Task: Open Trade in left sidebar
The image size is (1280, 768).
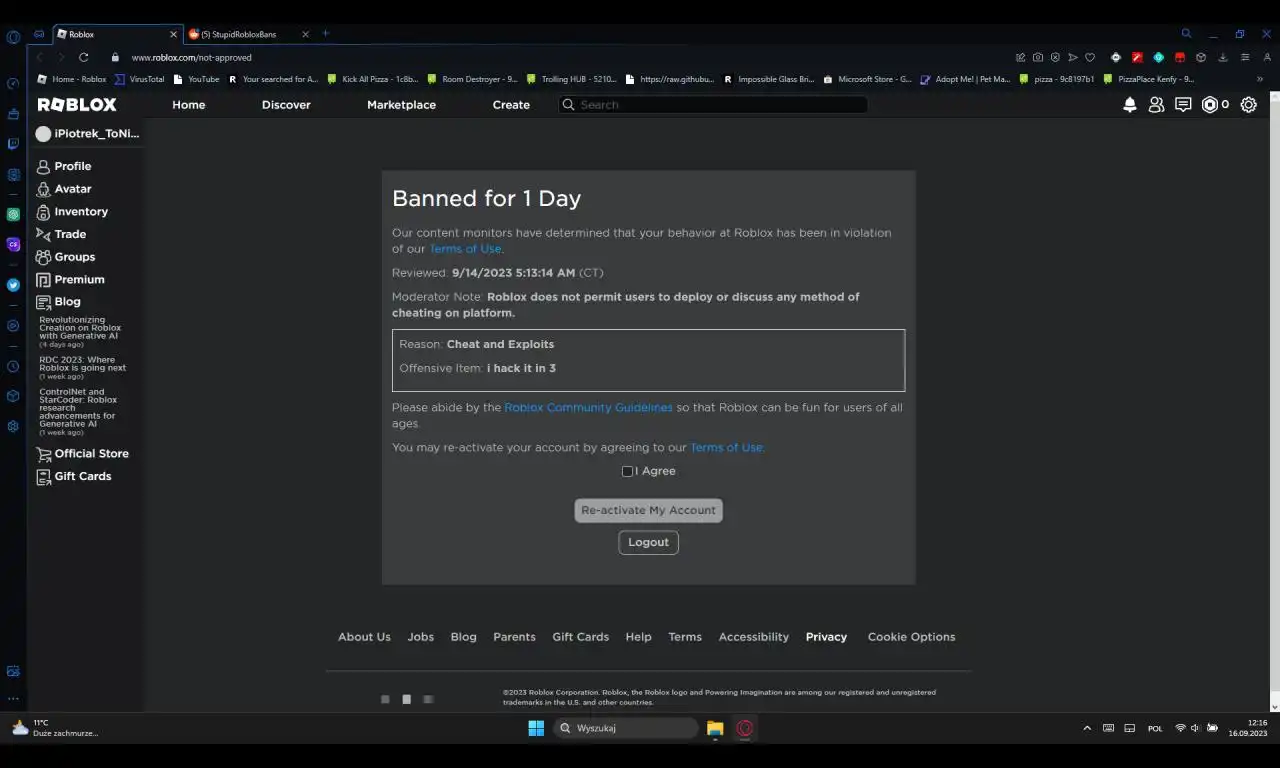Action: click(61, 234)
